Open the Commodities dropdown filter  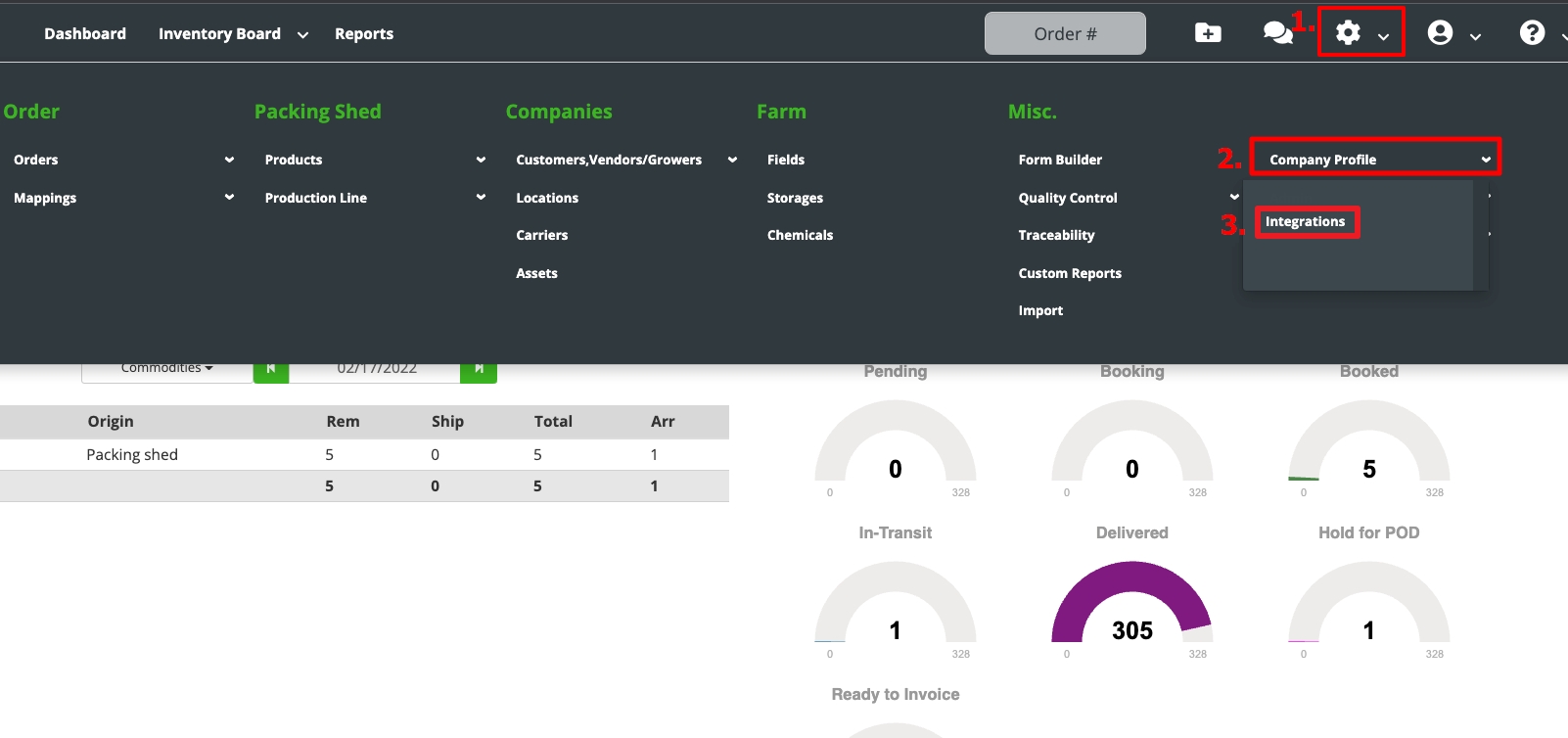(166, 369)
